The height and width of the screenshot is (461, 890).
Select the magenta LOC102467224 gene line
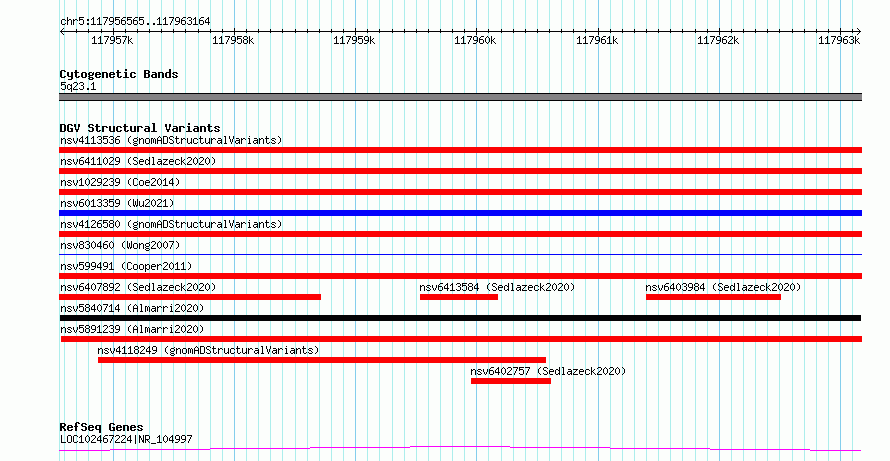pyautogui.click(x=460, y=449)
